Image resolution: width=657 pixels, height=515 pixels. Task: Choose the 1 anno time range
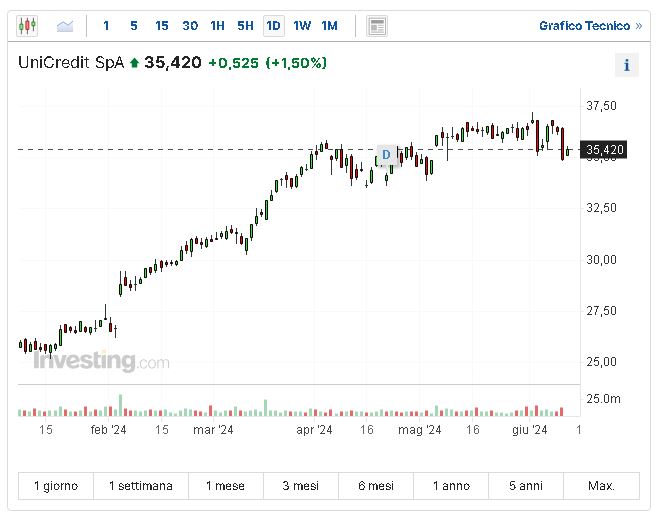[451, 486]
